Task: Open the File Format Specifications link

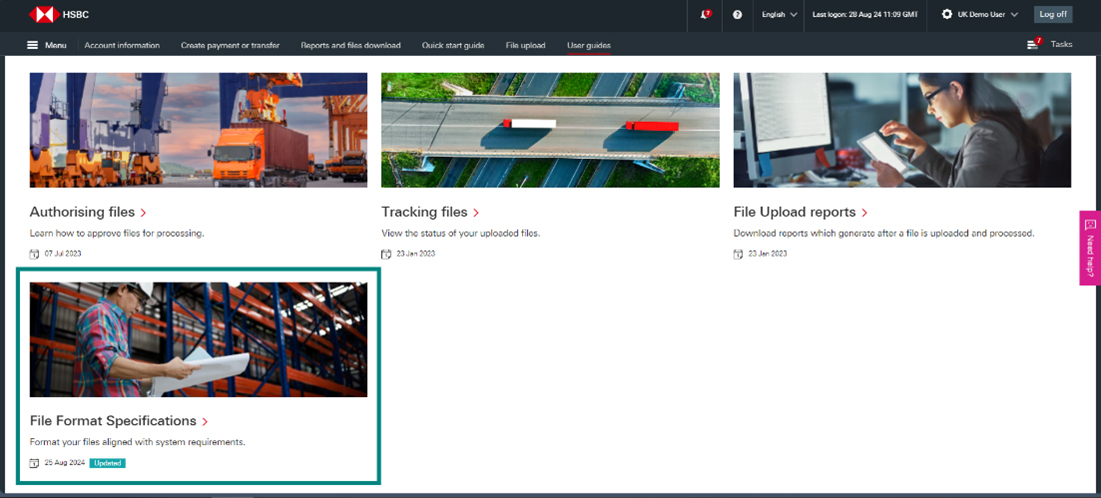Action: coord(113,421)
